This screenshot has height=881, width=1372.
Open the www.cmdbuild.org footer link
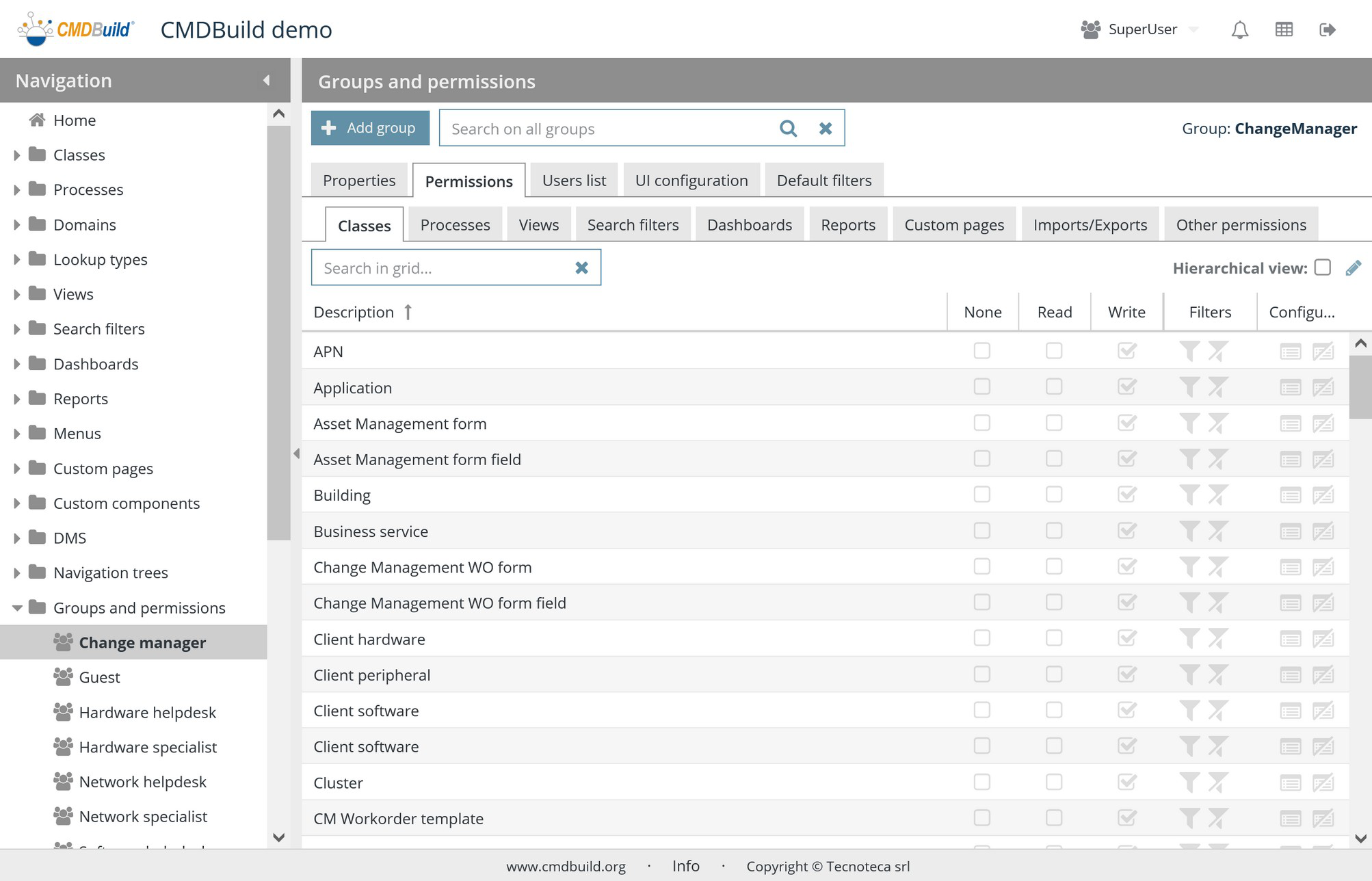[x=566, y=867]
